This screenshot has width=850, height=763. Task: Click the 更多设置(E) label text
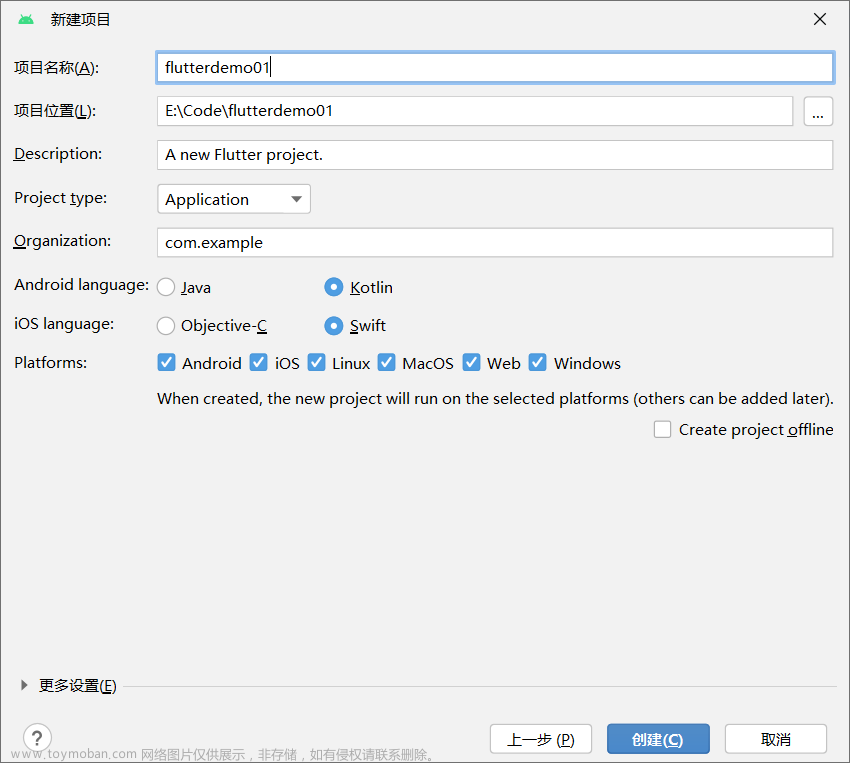pyautogui.click(x=78, y=686)
